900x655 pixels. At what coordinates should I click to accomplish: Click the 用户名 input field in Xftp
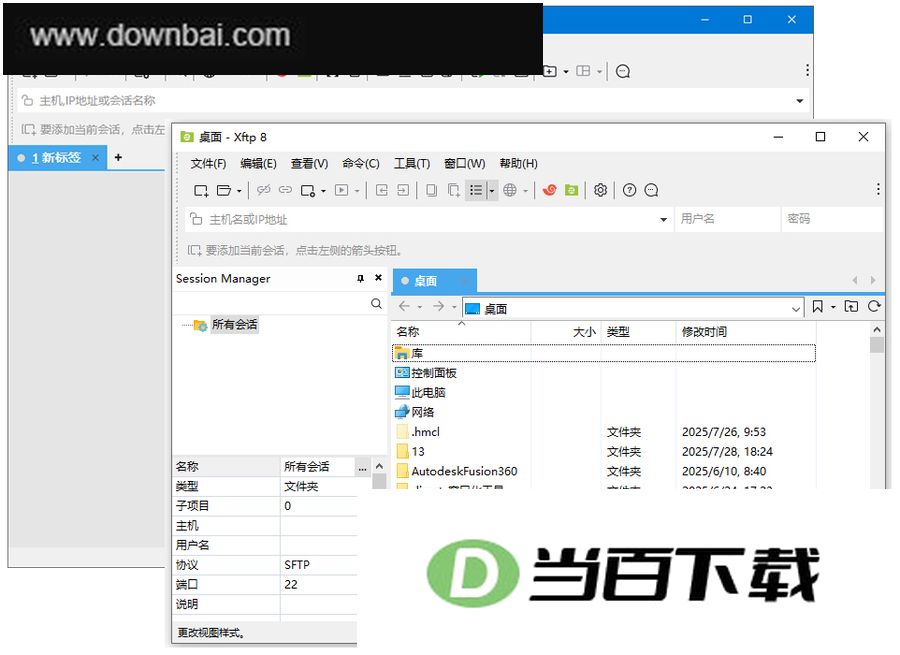click(x=727, y=219)
